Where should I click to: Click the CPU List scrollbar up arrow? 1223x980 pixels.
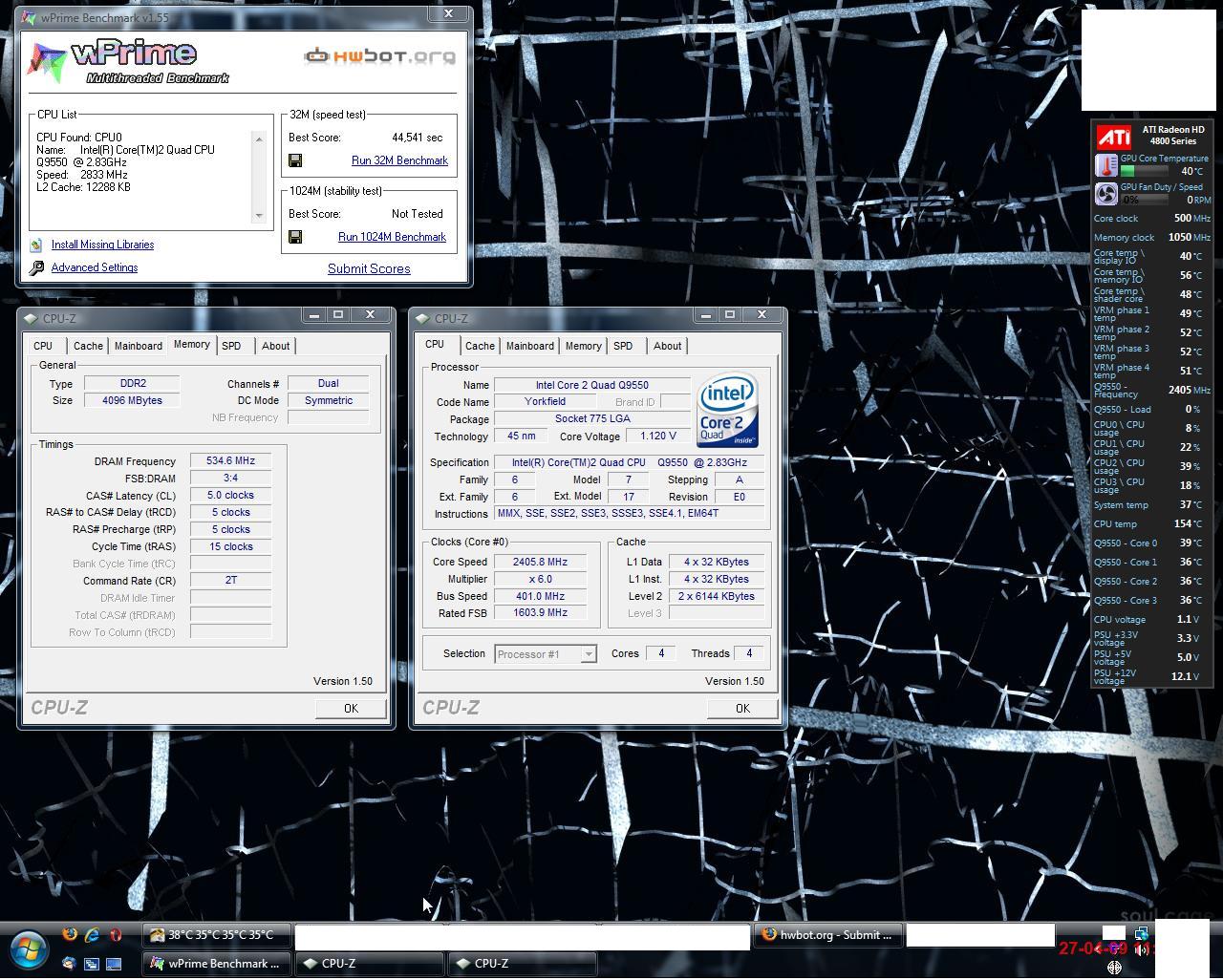click(x=259, y=139)
